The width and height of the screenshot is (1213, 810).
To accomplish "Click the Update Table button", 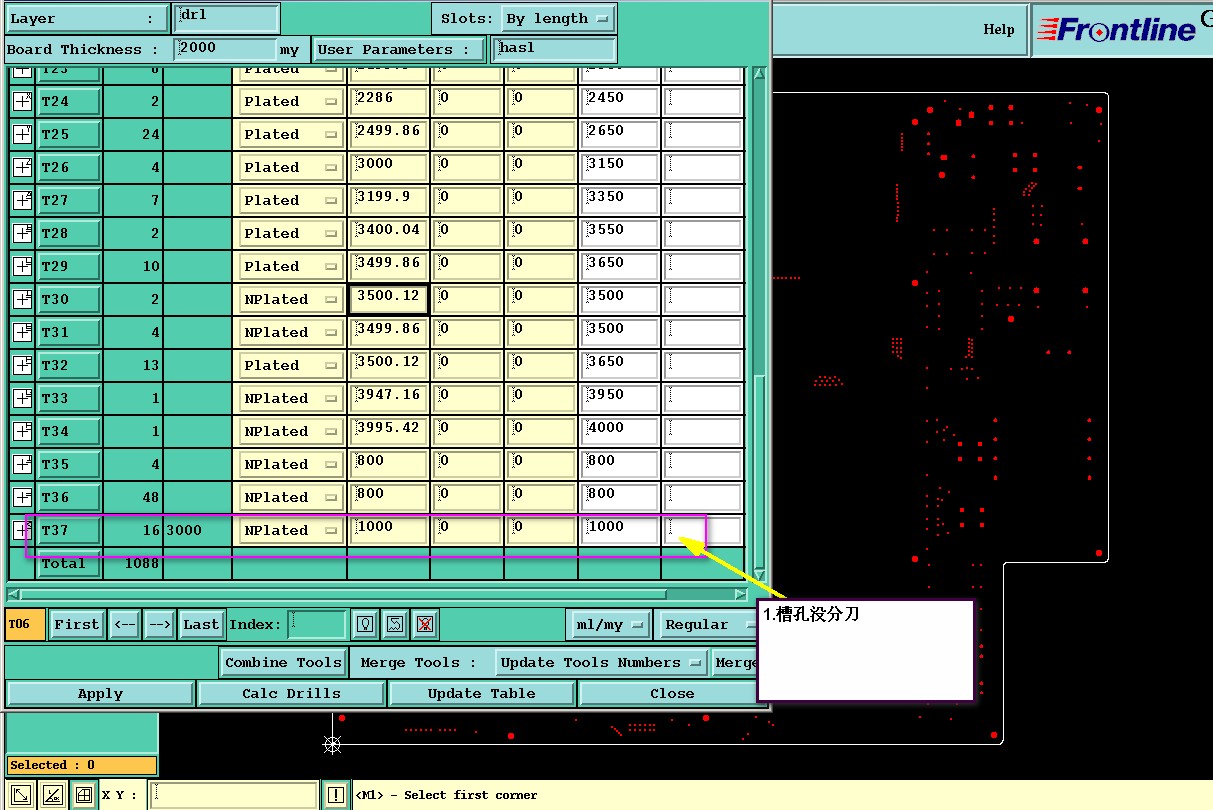I will (481, 694).
